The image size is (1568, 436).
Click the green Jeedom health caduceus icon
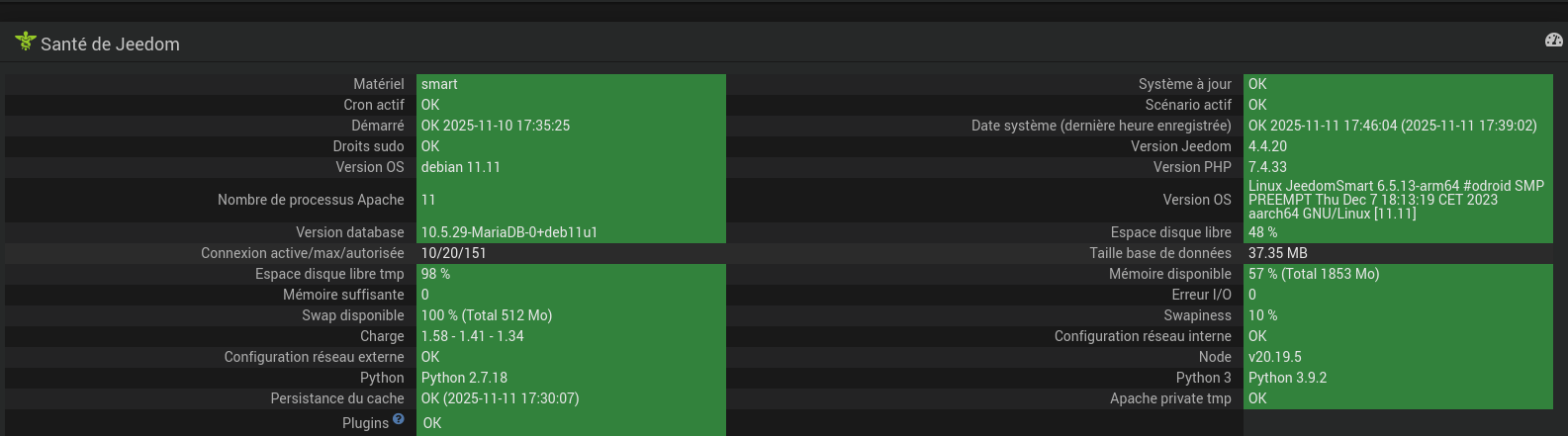[x=25, y=42]
